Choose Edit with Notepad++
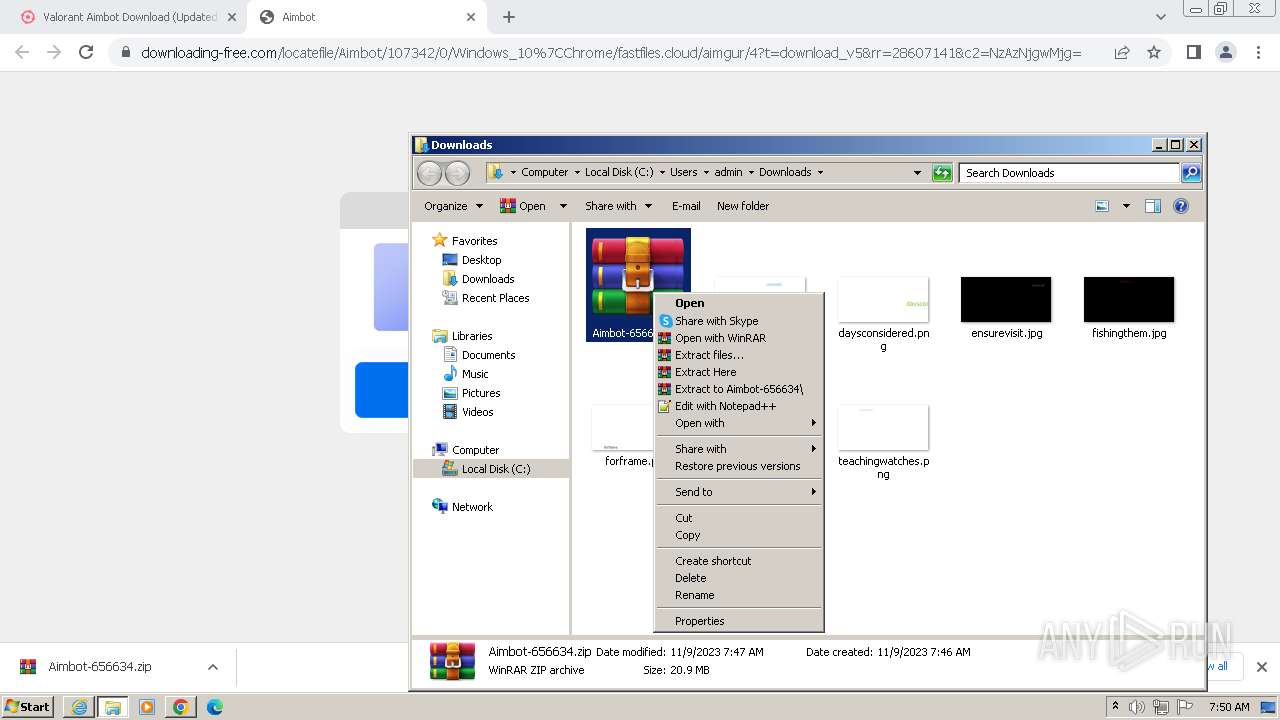The width and height of the screenshot is (1280, 720). coord(738,406)
